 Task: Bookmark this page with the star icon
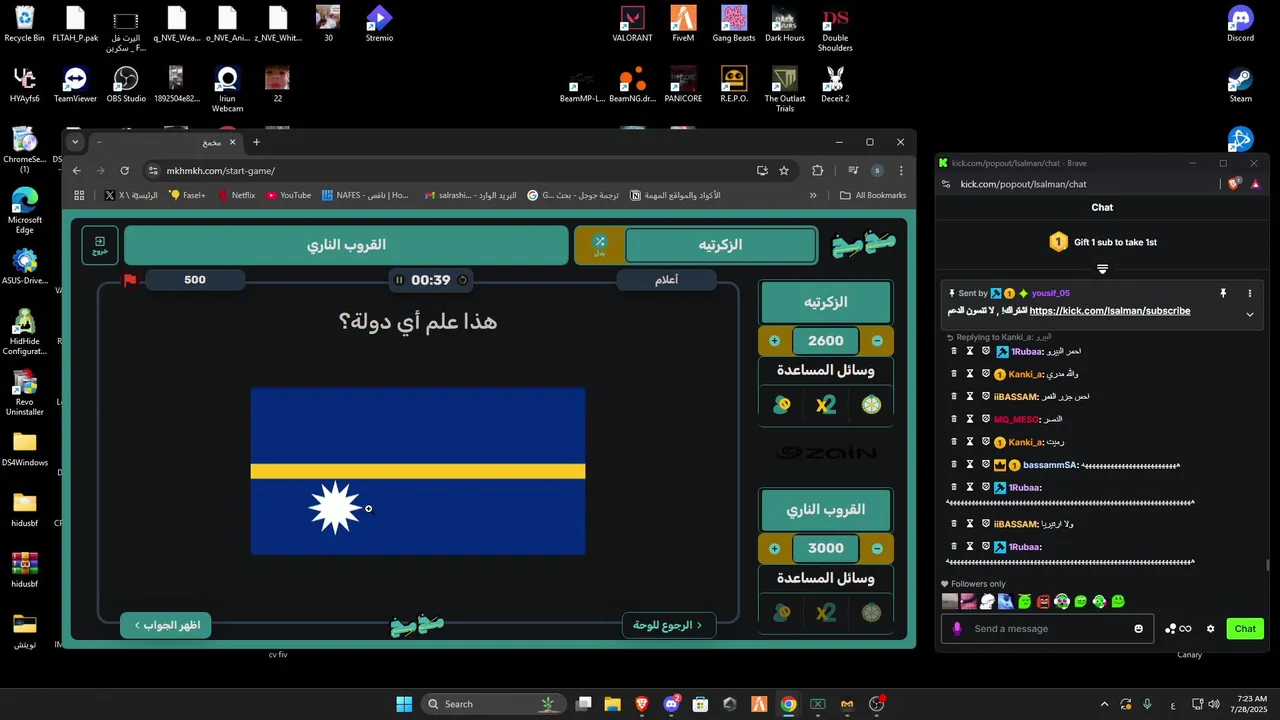(x=784, y=170)
